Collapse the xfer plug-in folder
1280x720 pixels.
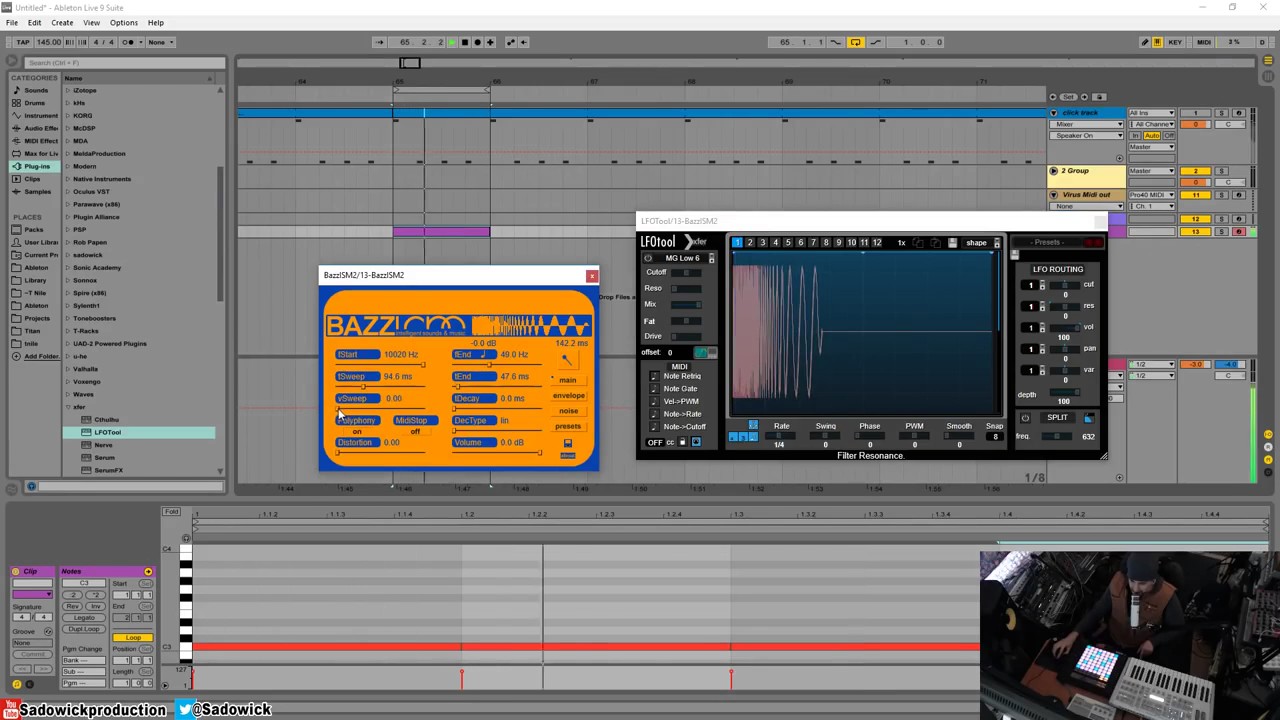68,407
